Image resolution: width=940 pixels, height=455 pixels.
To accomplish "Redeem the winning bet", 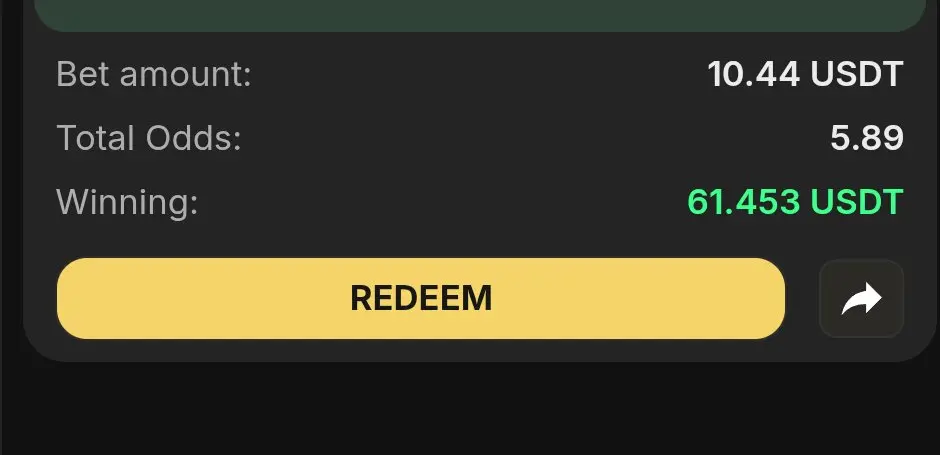I will [x=421, y=299].
